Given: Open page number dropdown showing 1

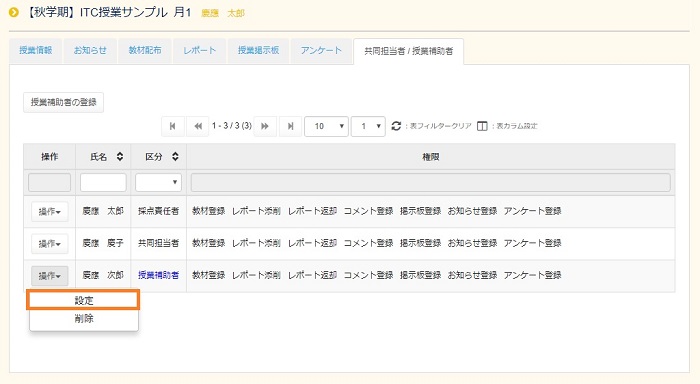Looking at the screenshot, I should 368,126.
